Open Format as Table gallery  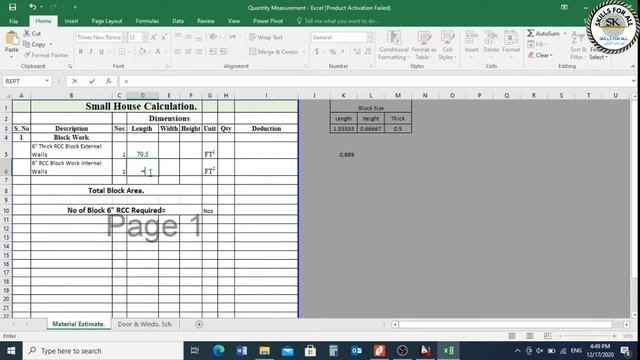tap(424, 45)
